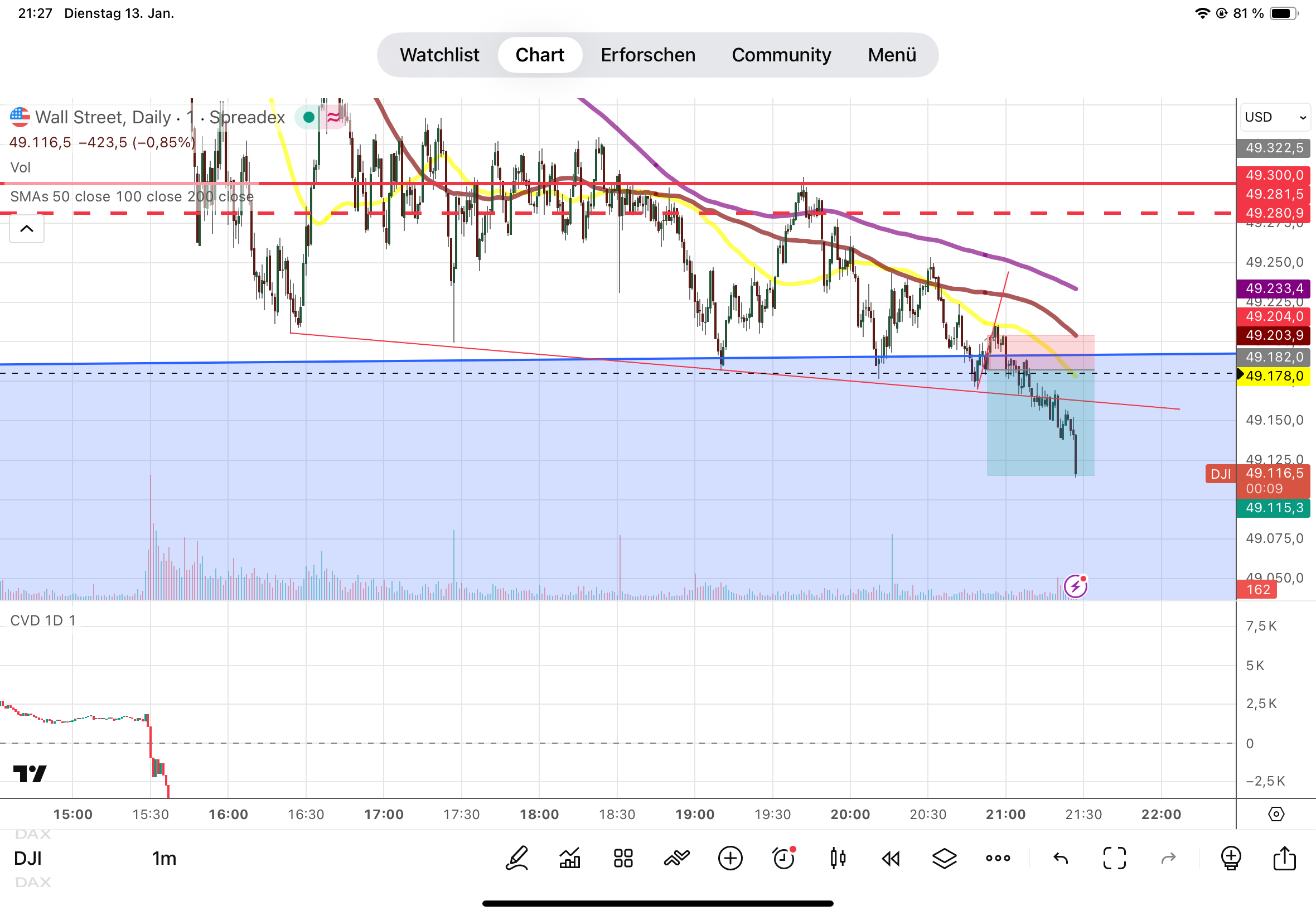Open the alert clock icon
Viewport: 1316px width, 915px height.
pos(783,858)
